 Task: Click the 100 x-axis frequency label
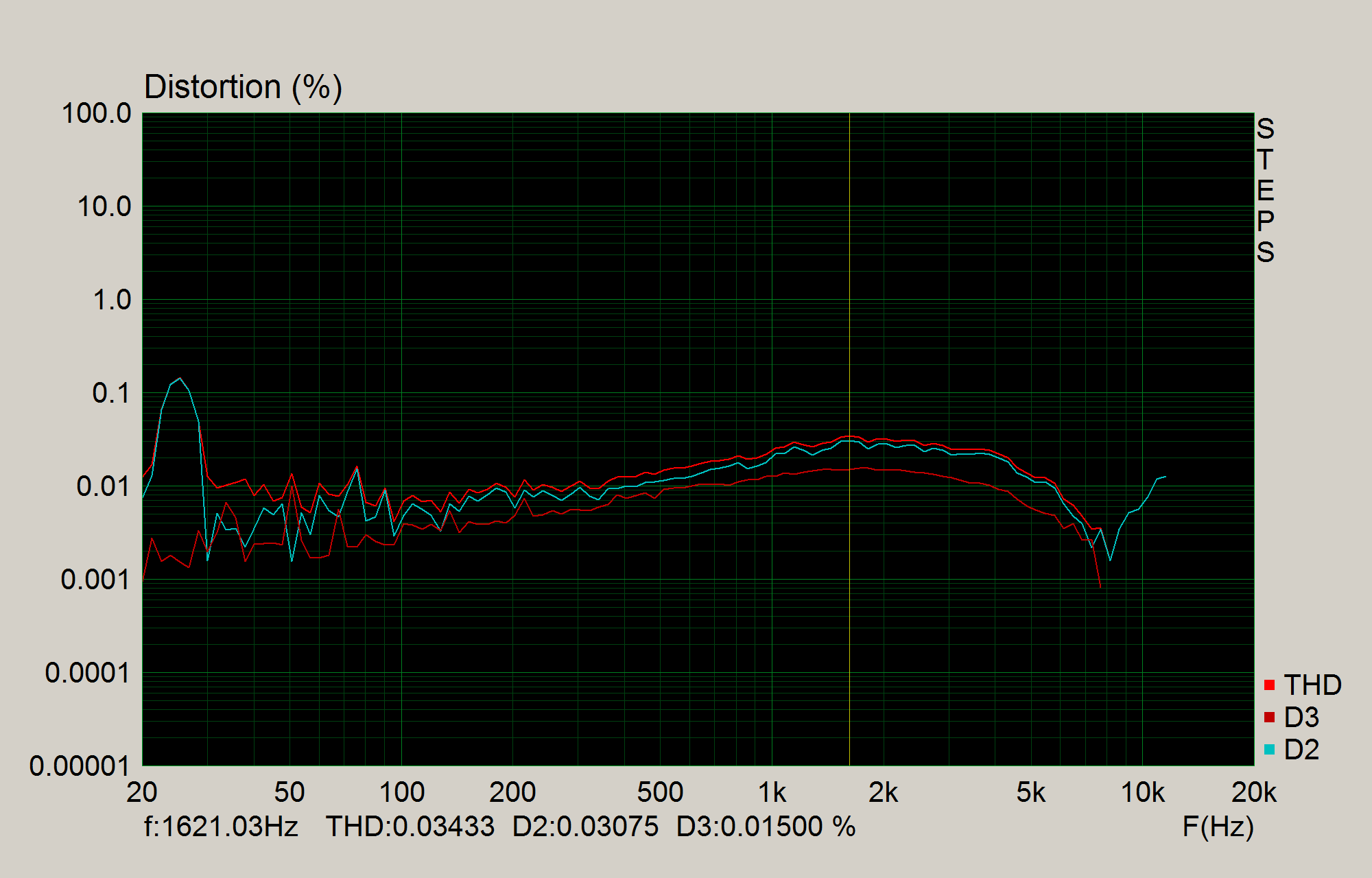click(402, 792)
